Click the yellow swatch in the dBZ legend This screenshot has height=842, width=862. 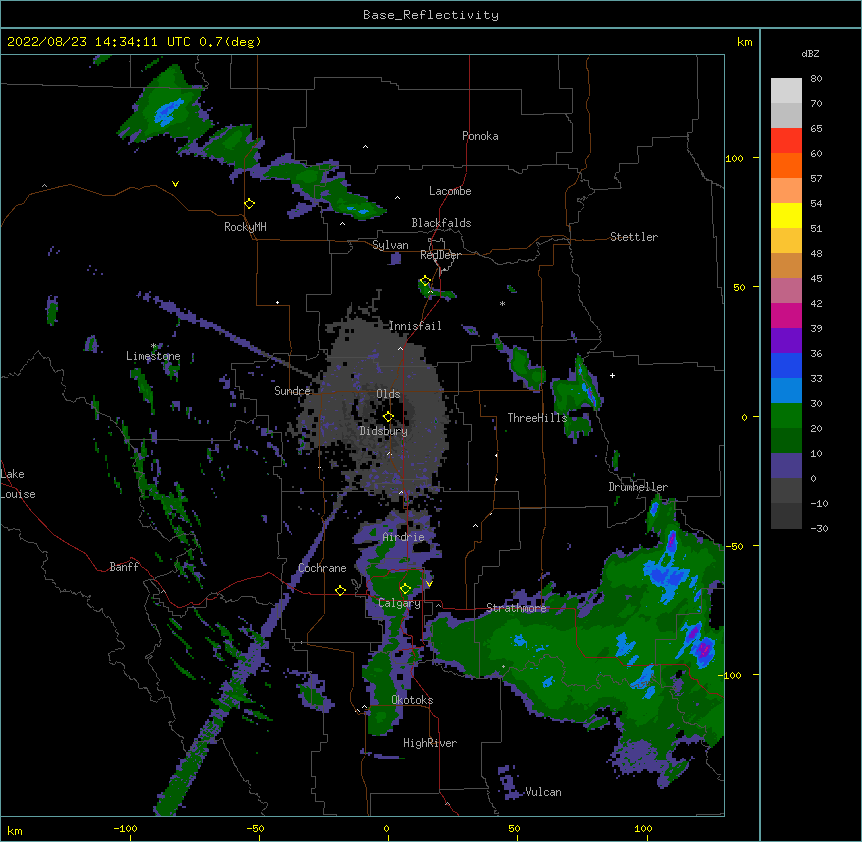pos(786,215)
